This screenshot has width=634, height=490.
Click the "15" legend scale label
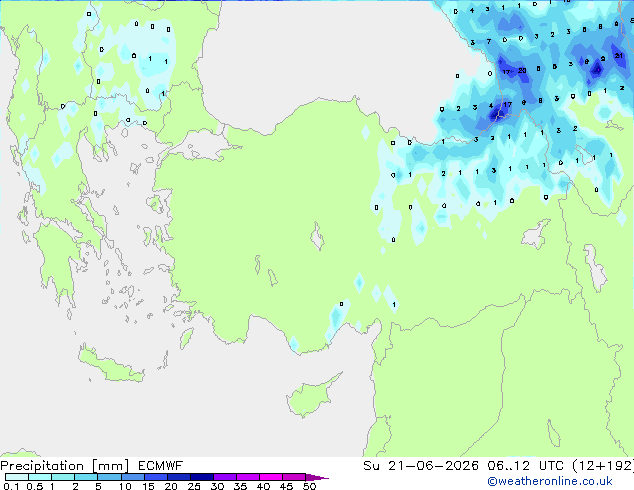pos(148,486)
